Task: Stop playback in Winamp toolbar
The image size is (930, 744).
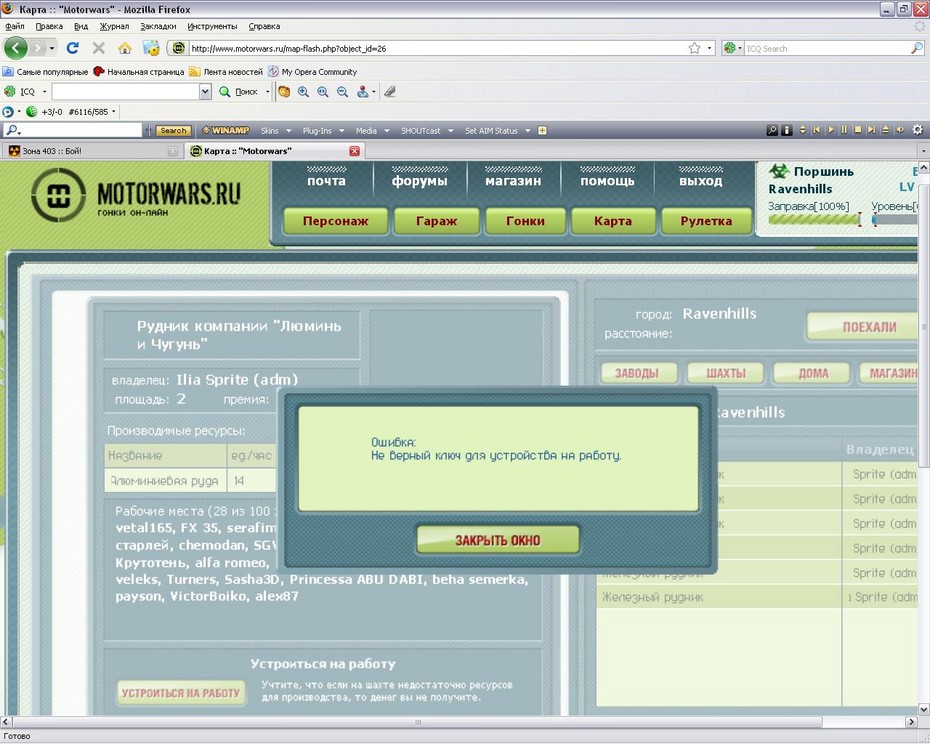Action: pyautogui.click(x=858, y=130)
